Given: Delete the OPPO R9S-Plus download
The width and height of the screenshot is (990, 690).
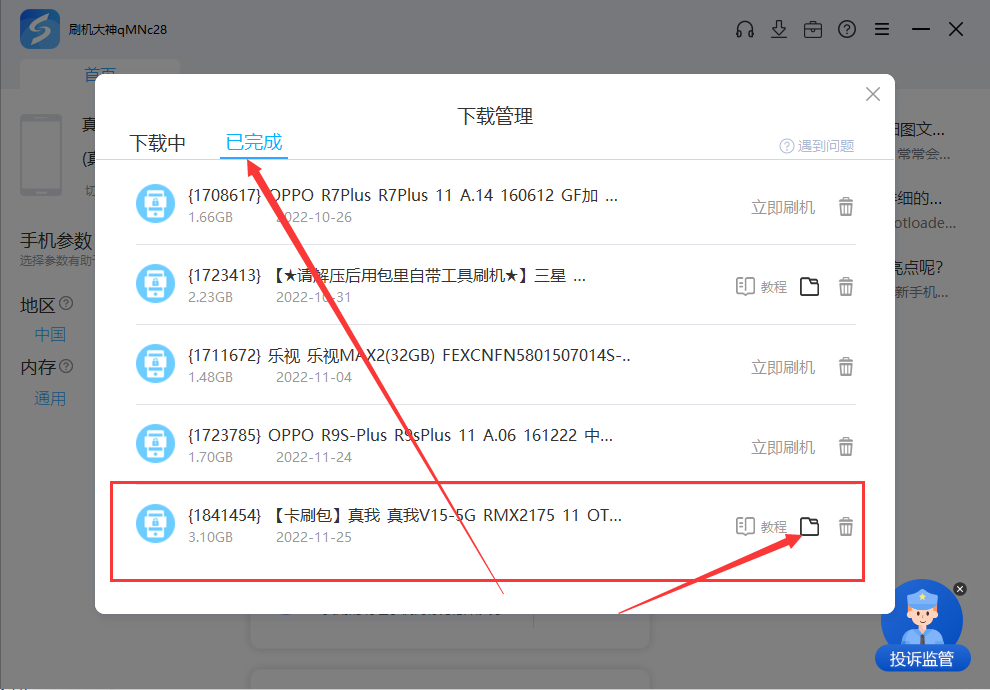Looking at the screenshot, I should 846,447.
